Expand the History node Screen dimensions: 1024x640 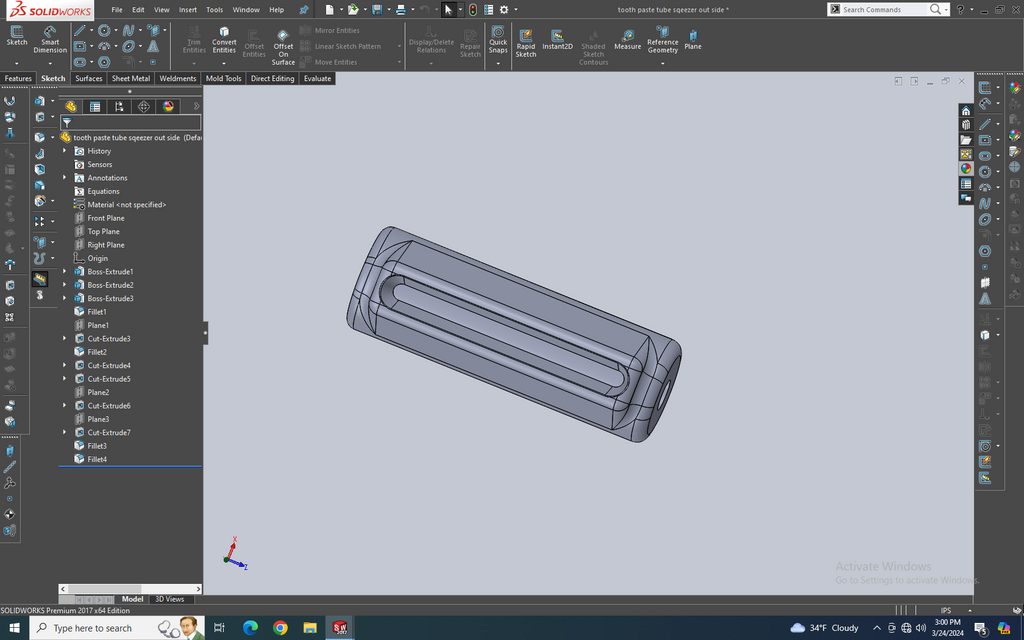click(65, 151)
